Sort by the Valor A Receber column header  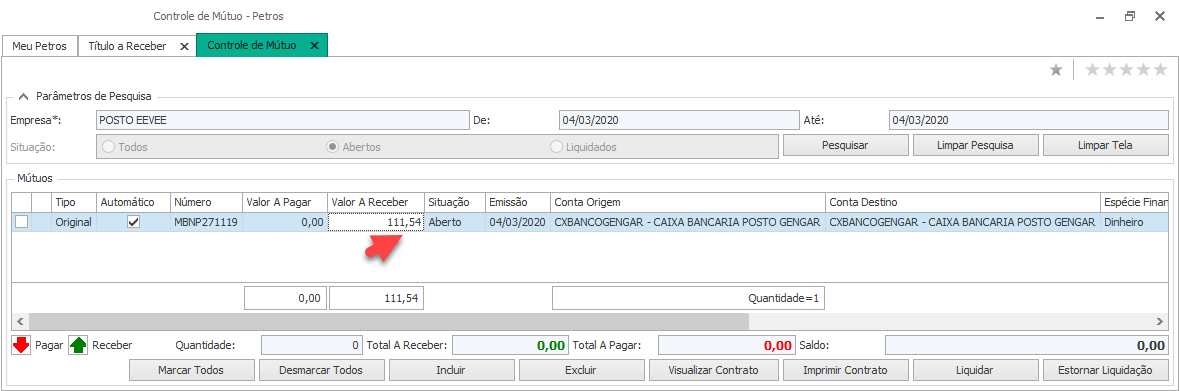(x=376, y=202)
